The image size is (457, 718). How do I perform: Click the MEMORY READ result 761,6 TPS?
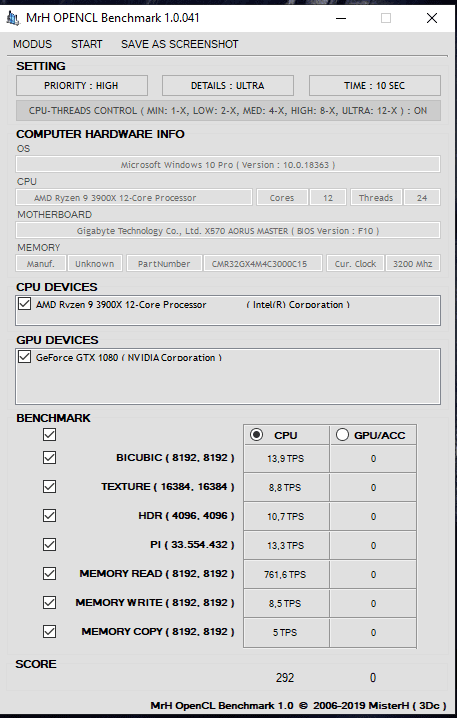(x=286, y=574)
